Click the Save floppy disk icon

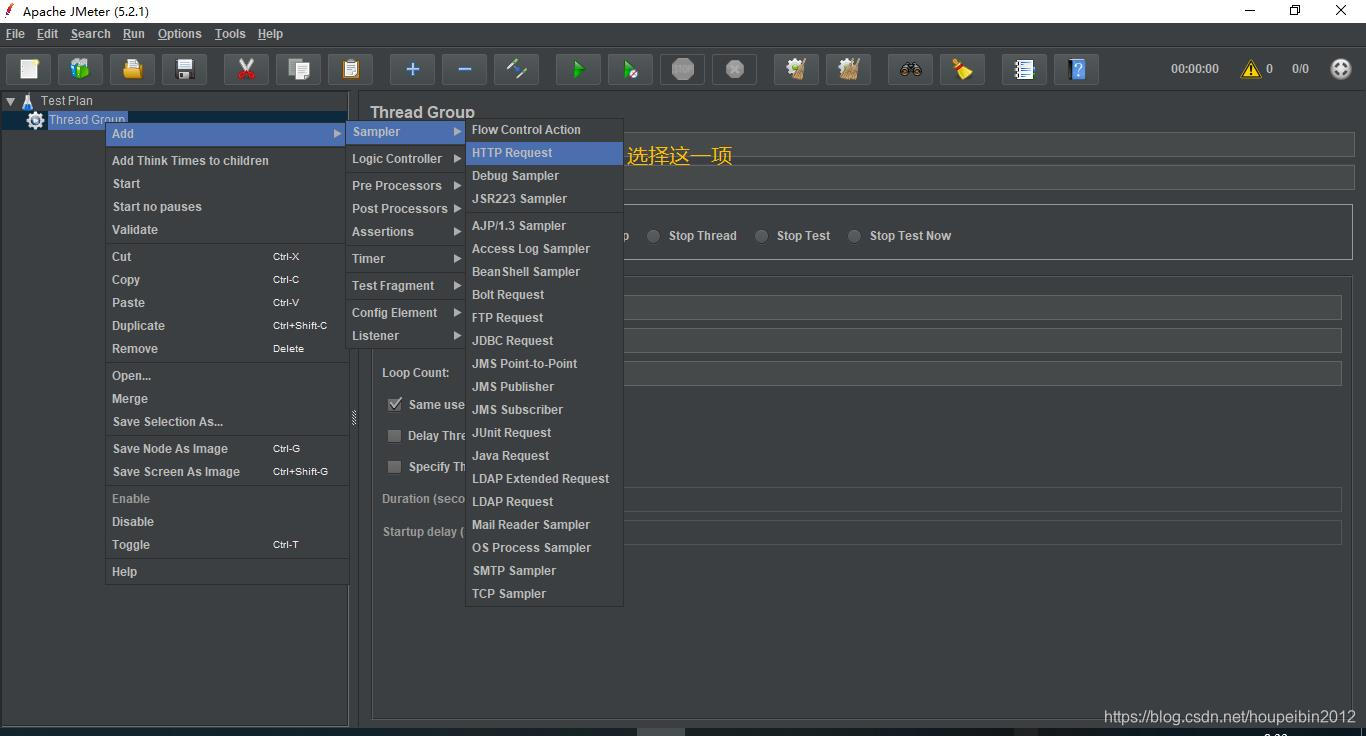tap(184, 69)
